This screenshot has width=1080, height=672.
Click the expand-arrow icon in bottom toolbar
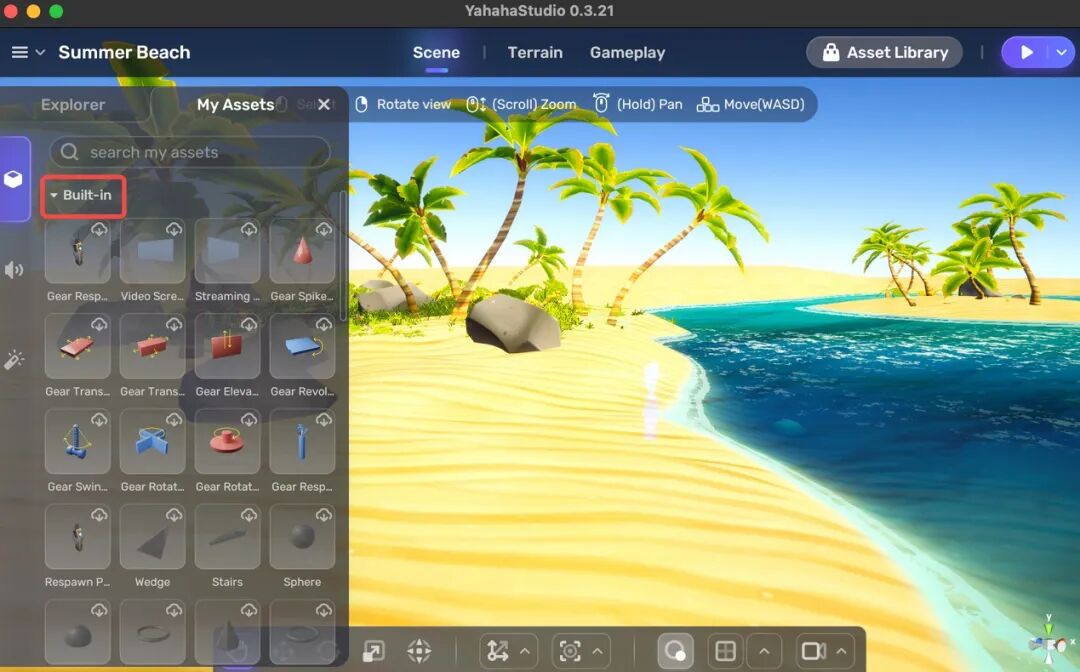373,651
